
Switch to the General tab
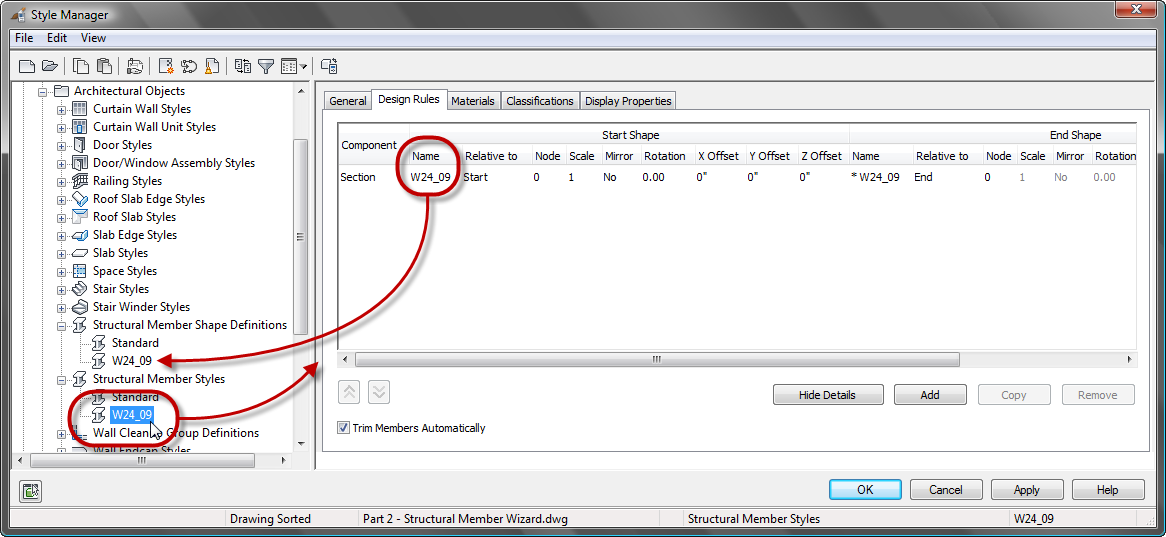[x=347, y=101]
